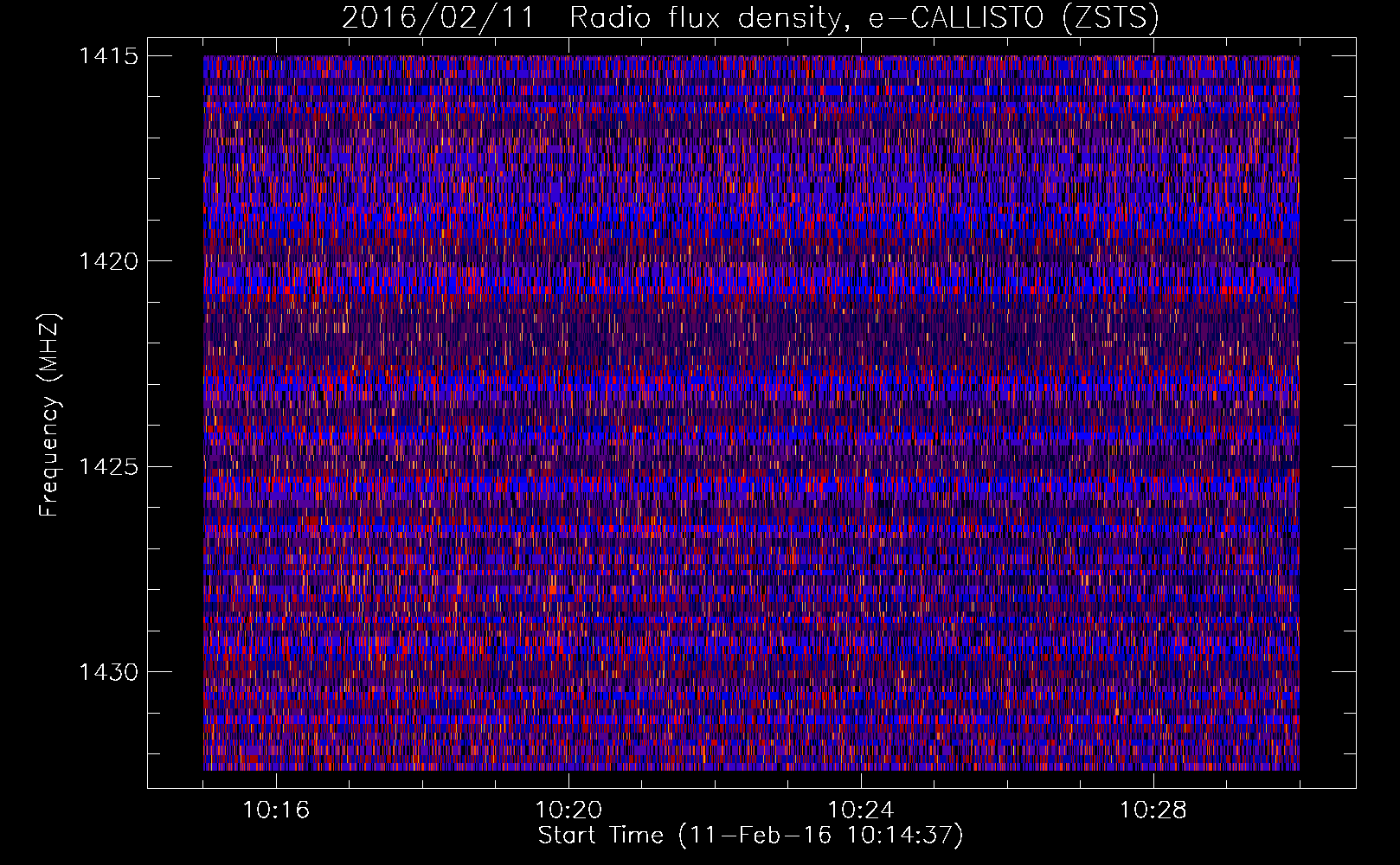Click the 1425 frequency tick label
The width and height of the screenshot is (1400, 865).
click(108, 467)
